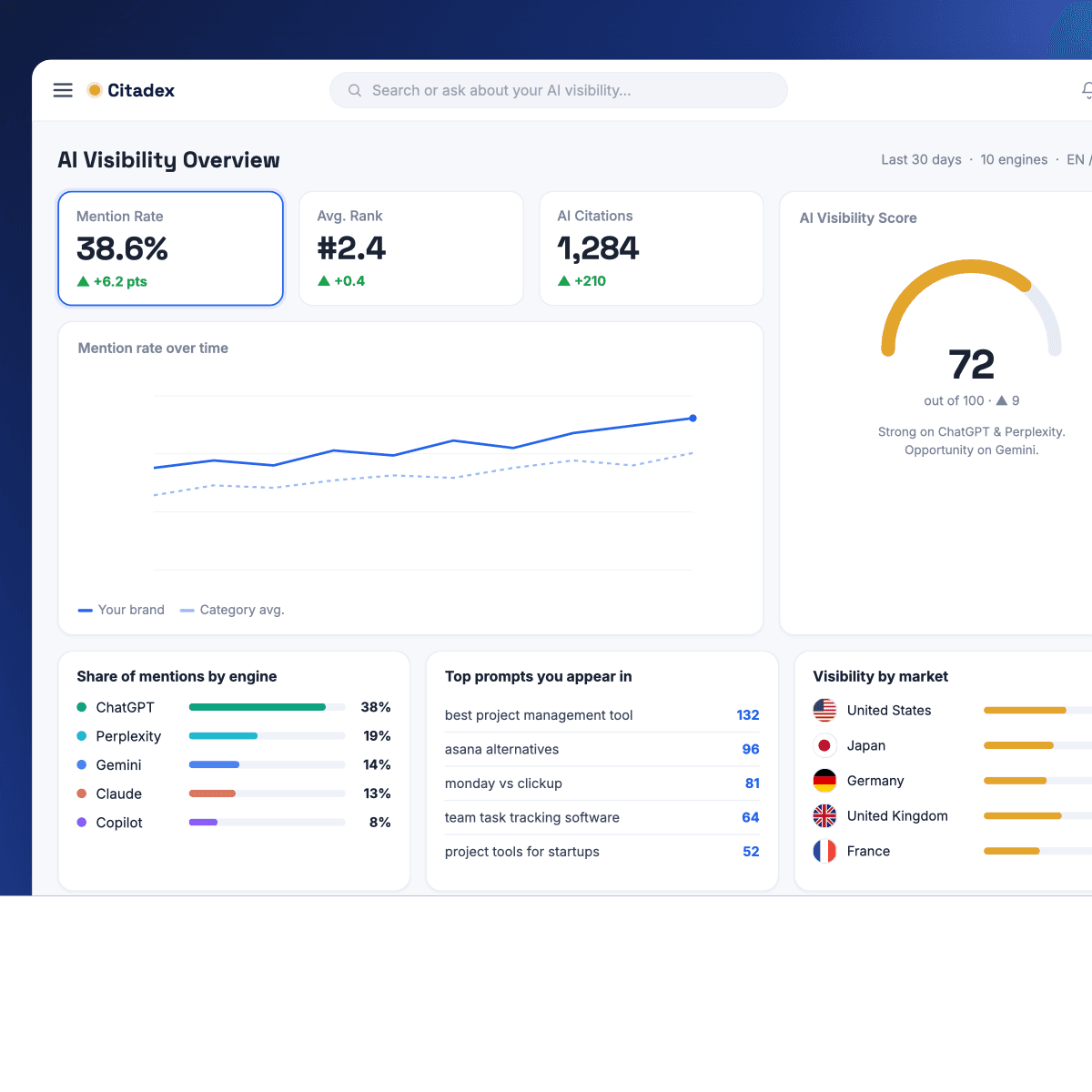
Task: Click the AI Visibility Overview heading
Action: coord(169,160)
